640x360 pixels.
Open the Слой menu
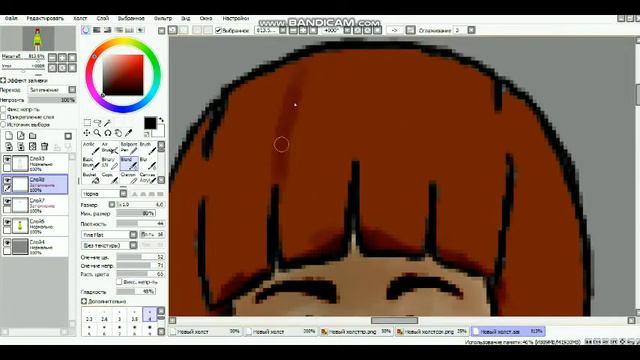(103, 18)
